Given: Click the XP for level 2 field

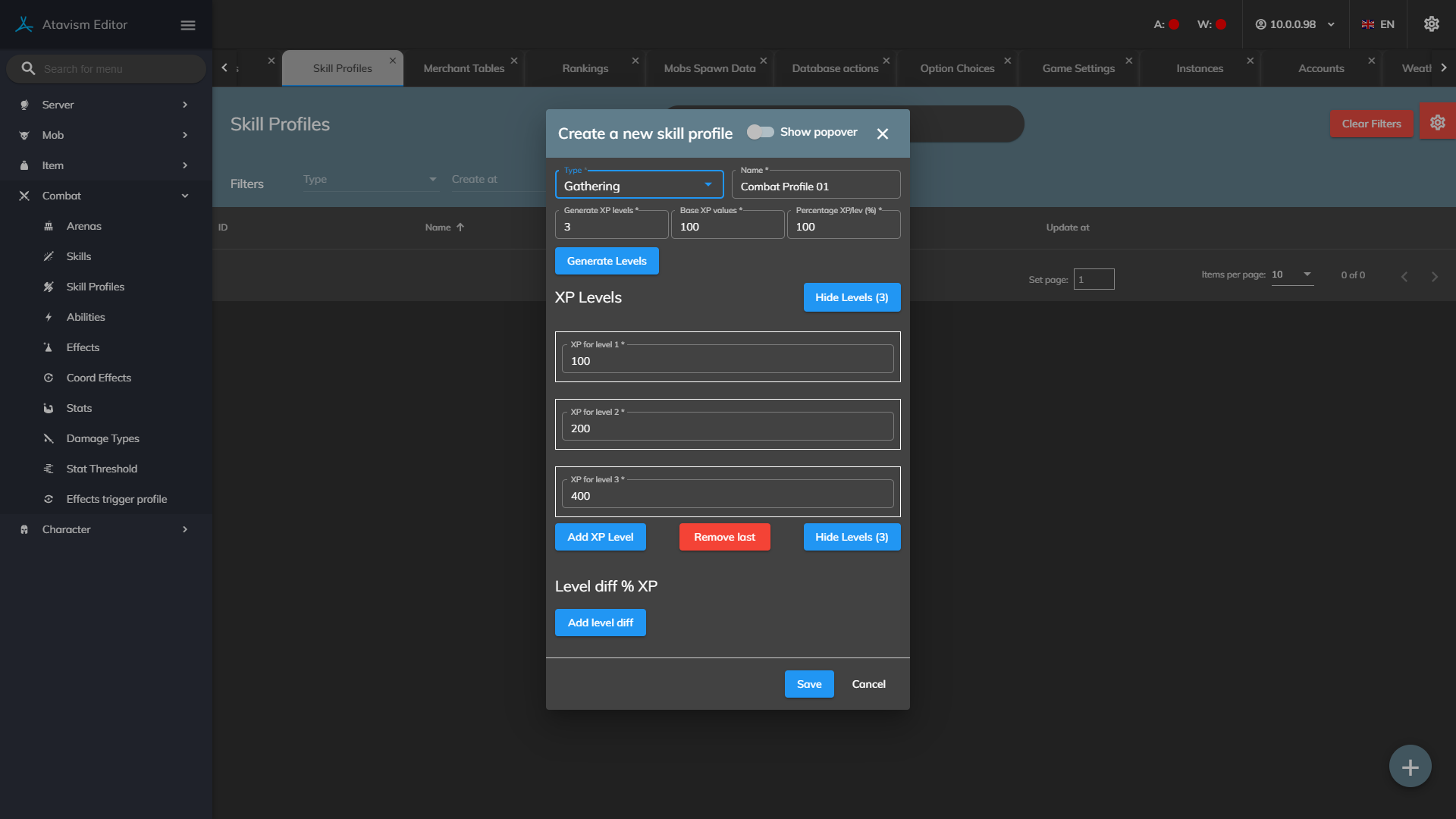Looking at the screenshot, I should click(726, 428).
